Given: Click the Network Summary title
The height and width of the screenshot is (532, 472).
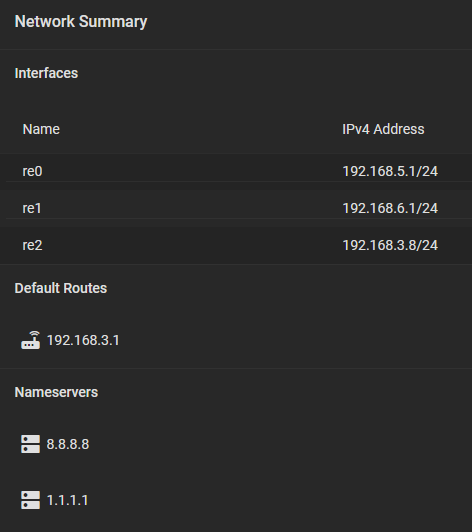Looking at the screenshot, I should coord(81,22).
